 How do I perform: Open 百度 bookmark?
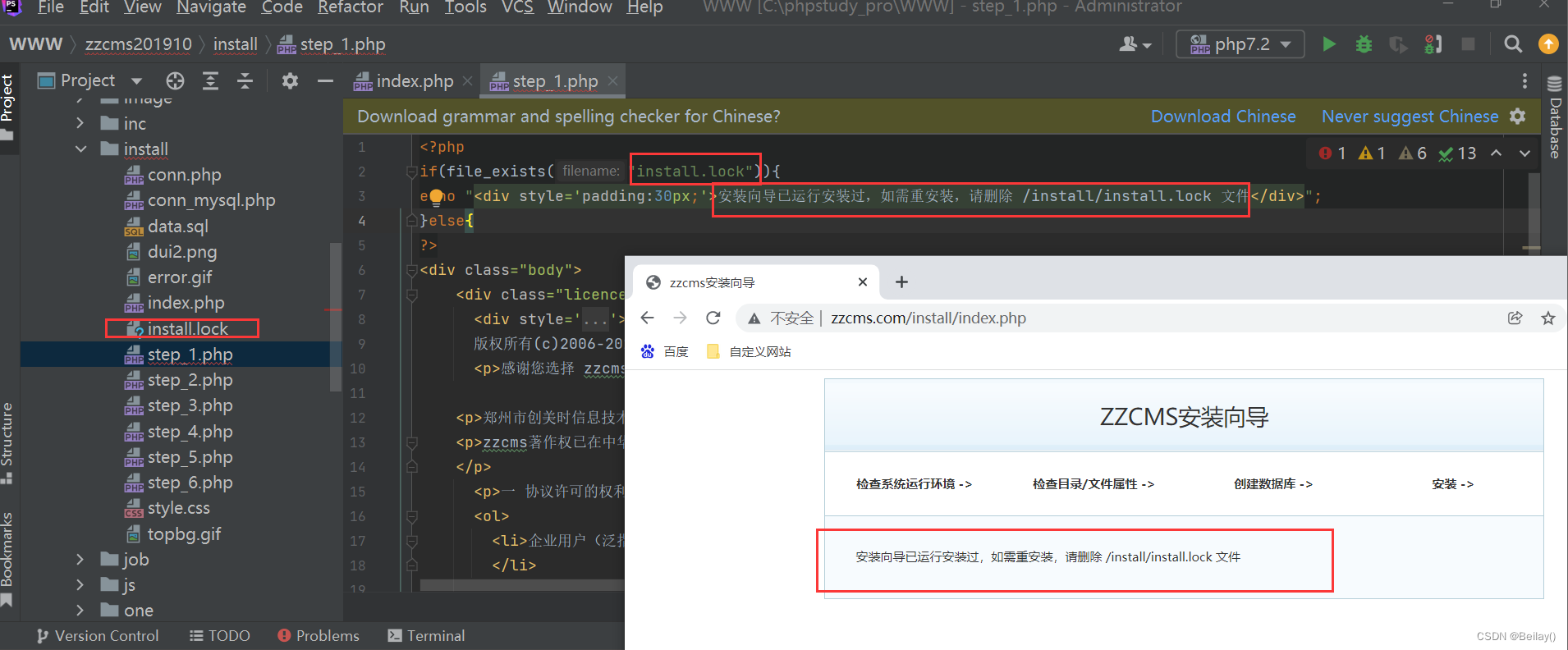tap(664, 351)
